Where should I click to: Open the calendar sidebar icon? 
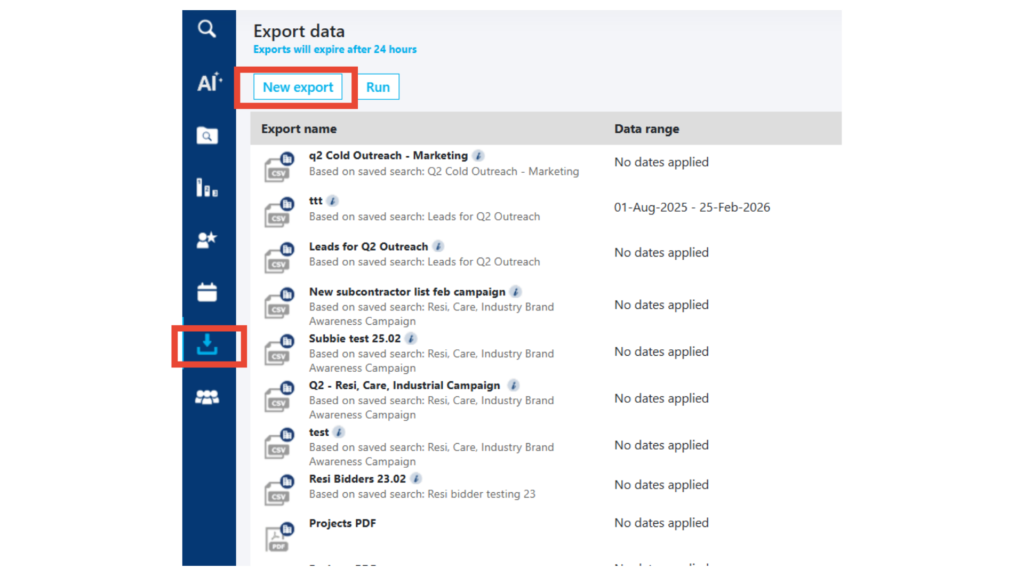(x=207, y=292)
